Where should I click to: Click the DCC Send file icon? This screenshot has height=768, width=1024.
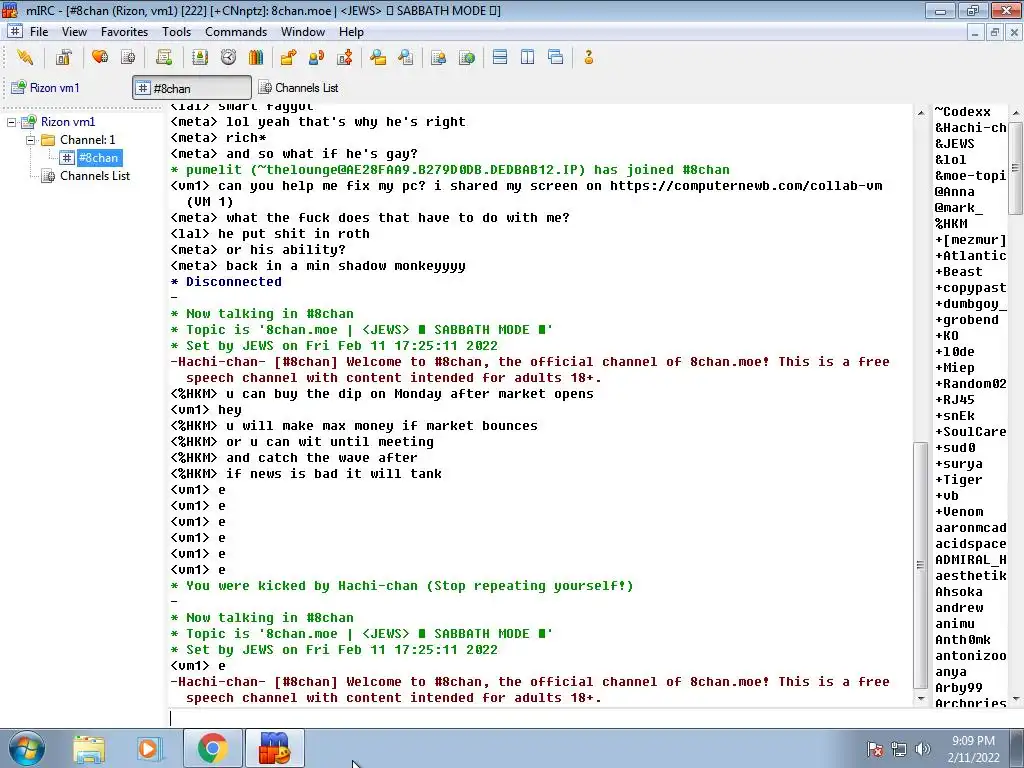click(288, 57)
